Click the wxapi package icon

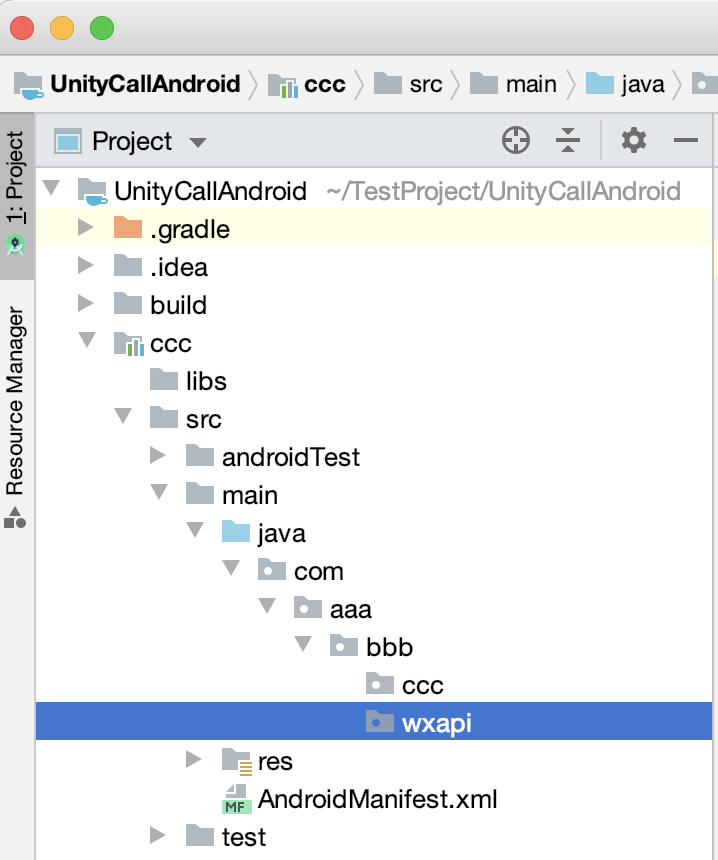380,721
